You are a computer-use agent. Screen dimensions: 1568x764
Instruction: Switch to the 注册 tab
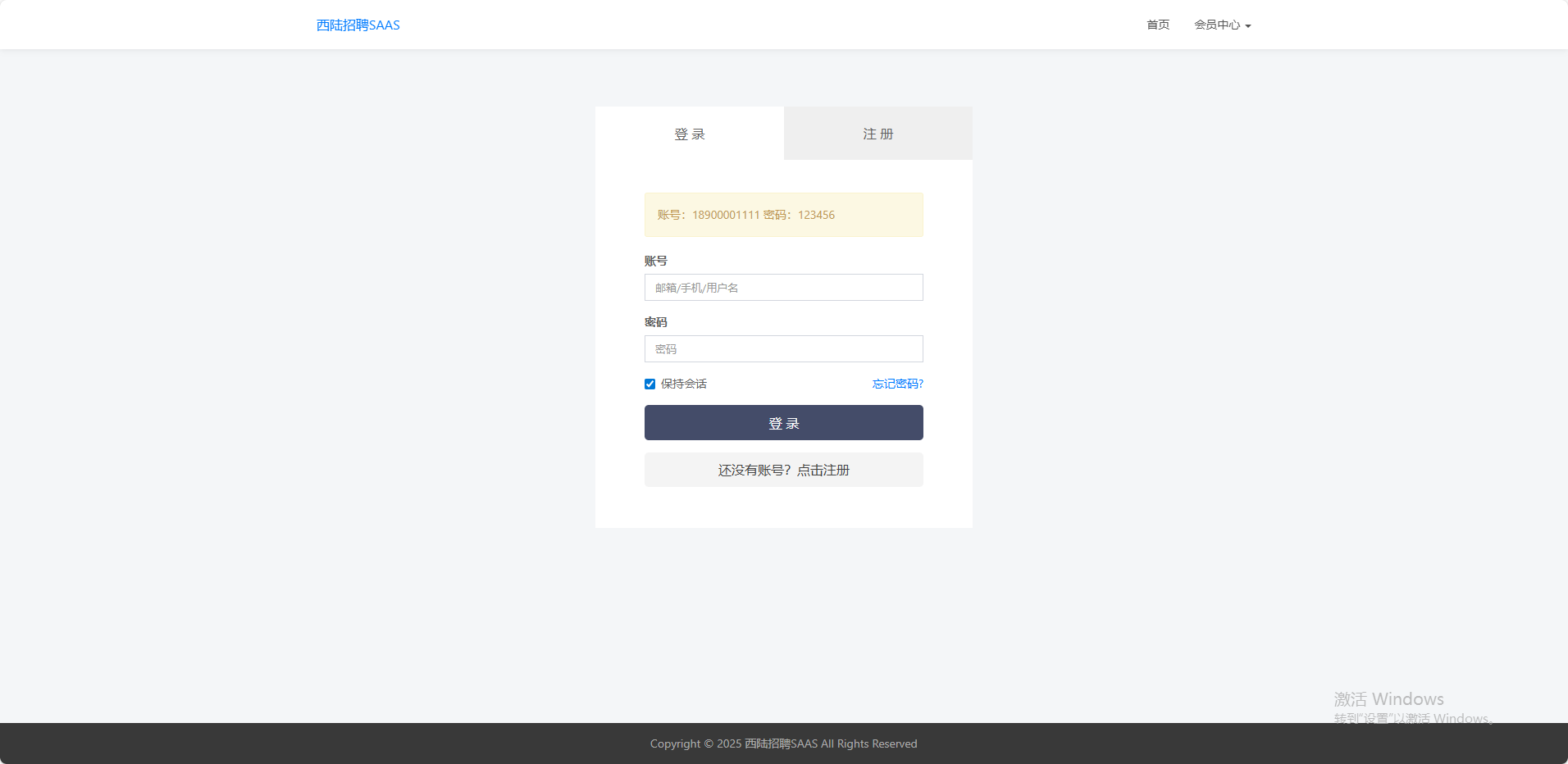[x=877, y=134]
